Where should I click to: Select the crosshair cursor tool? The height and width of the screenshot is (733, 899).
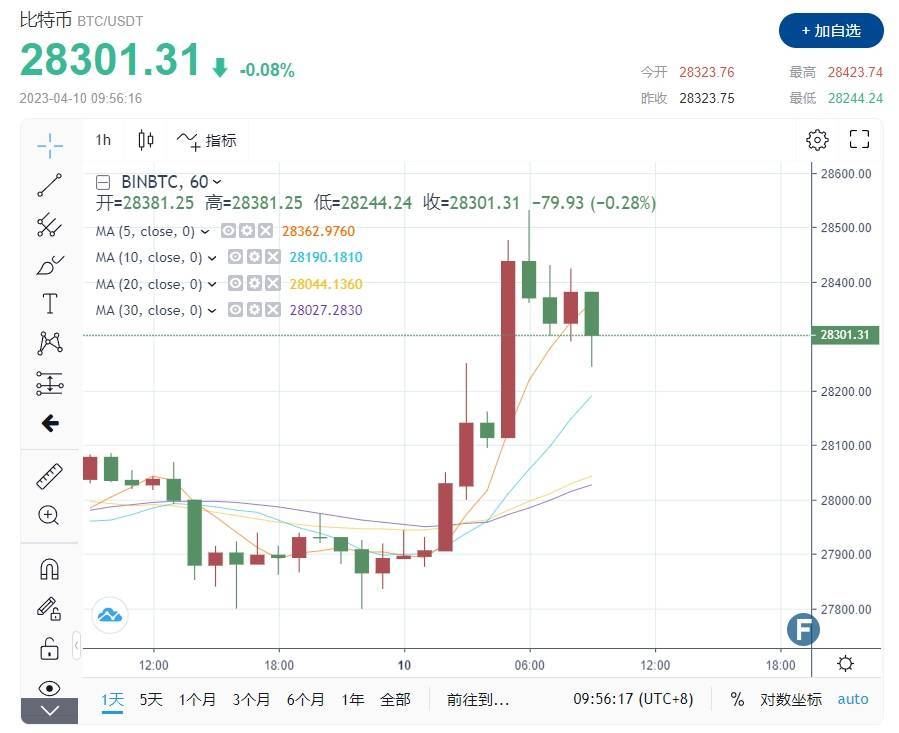pyautogui.click(x=49, y=147)
